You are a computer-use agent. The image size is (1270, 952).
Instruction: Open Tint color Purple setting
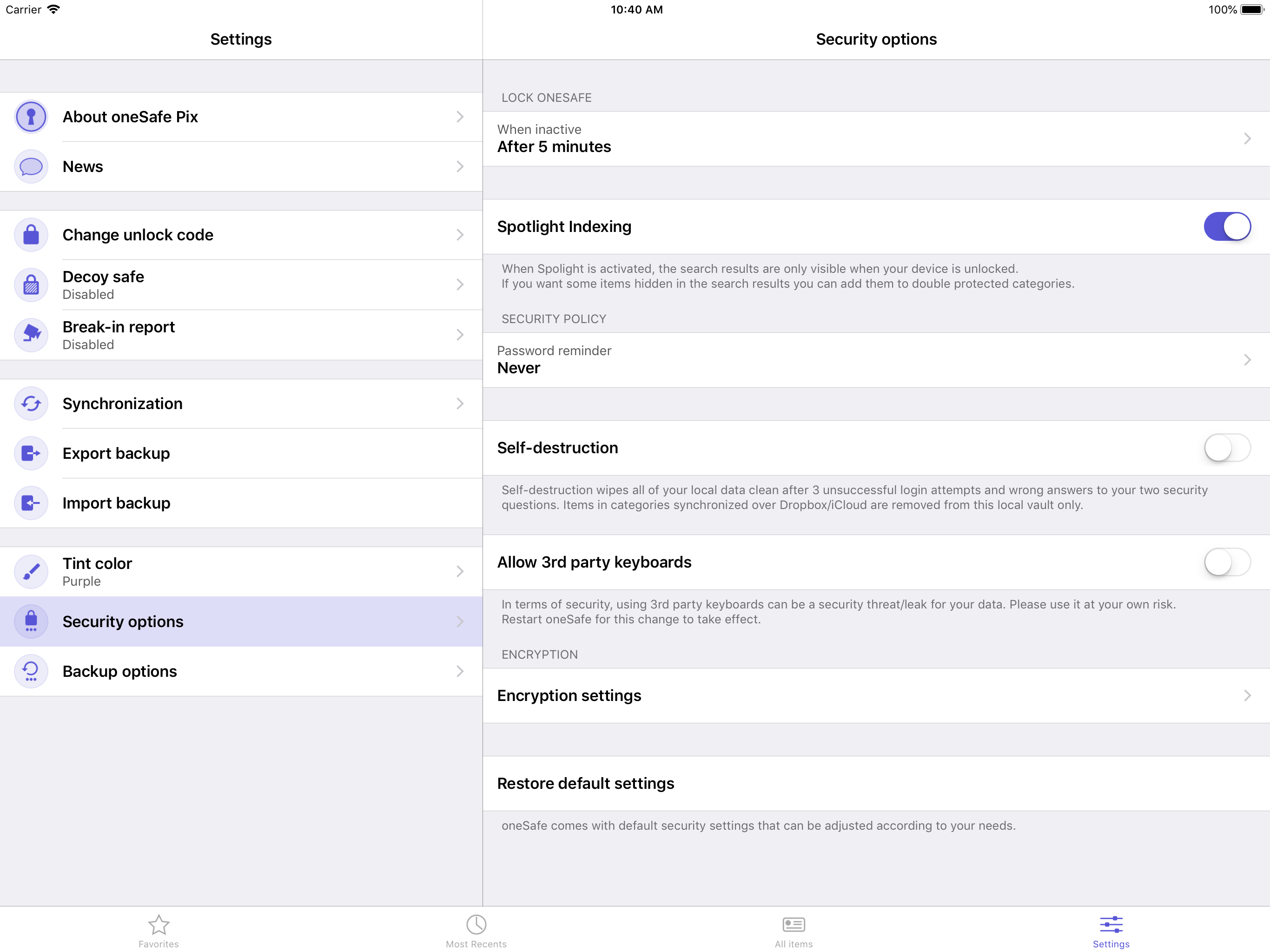click(x=241, y=571)
